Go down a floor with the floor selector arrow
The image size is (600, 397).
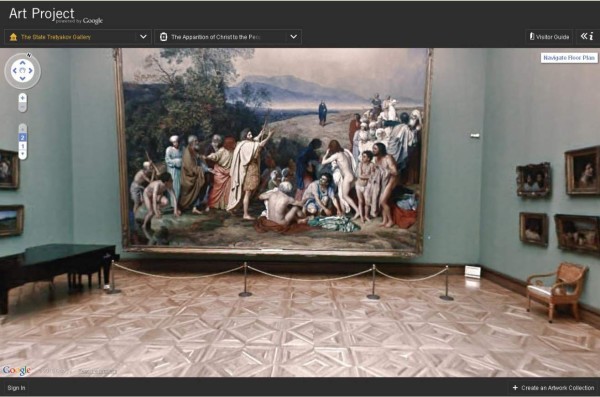tap(23, 154)
